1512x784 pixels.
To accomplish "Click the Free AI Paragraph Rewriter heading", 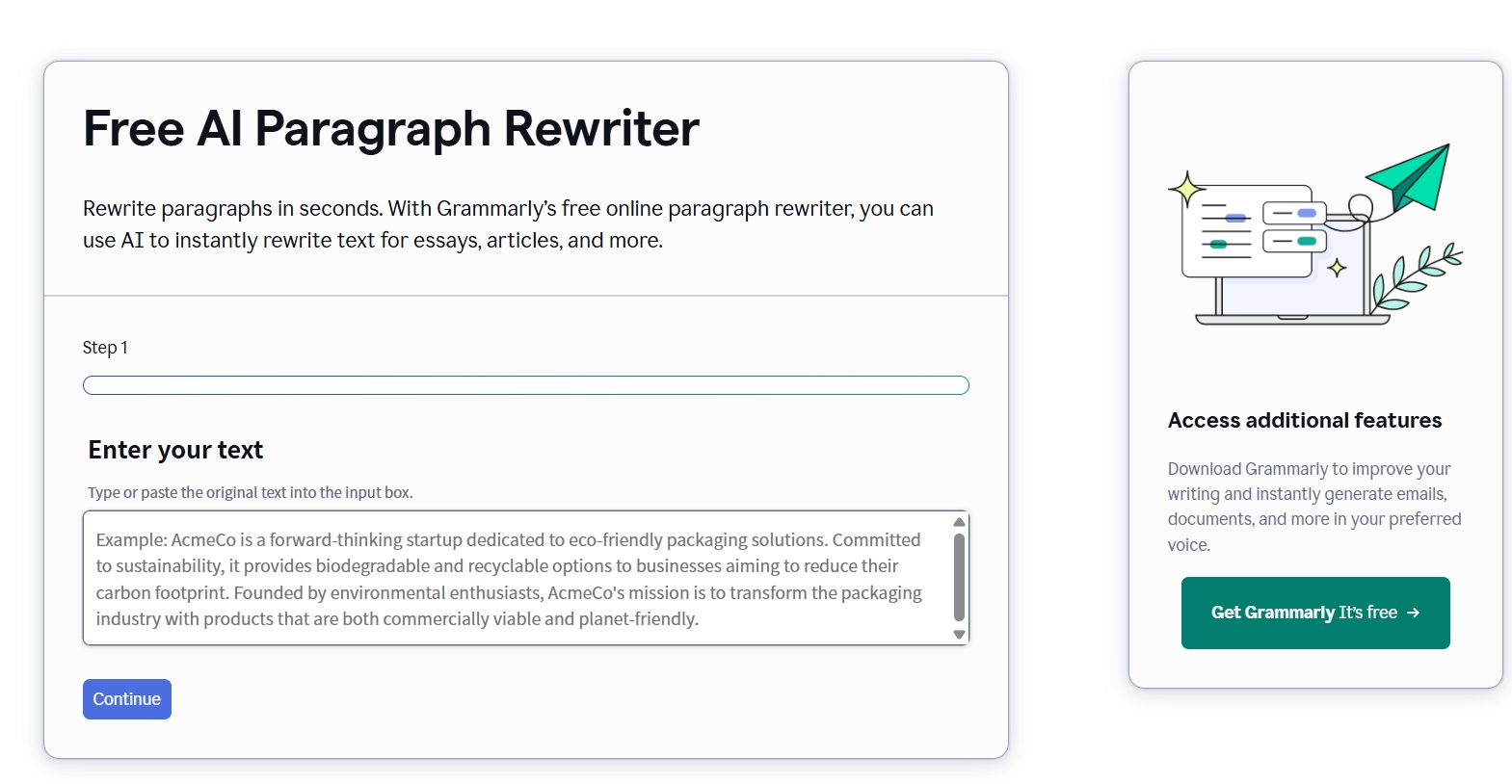I will 391,129.
